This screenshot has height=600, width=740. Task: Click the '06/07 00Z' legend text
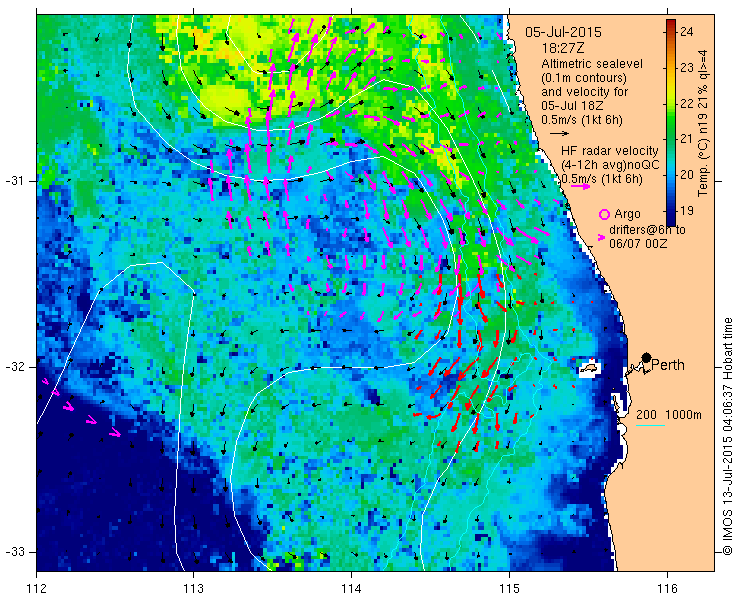(x=637, y=245)
